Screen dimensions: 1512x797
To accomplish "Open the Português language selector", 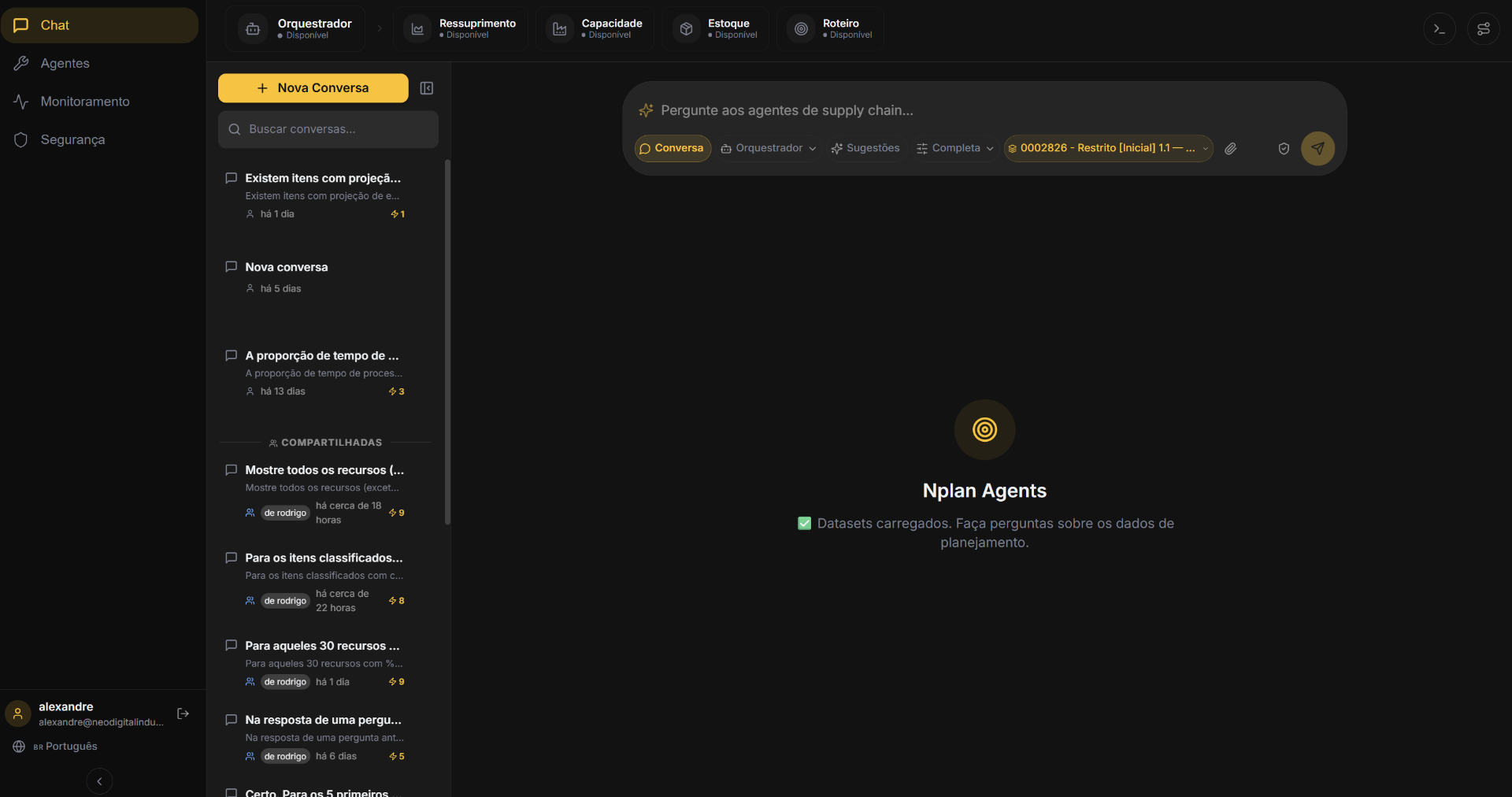I will 65,747.
